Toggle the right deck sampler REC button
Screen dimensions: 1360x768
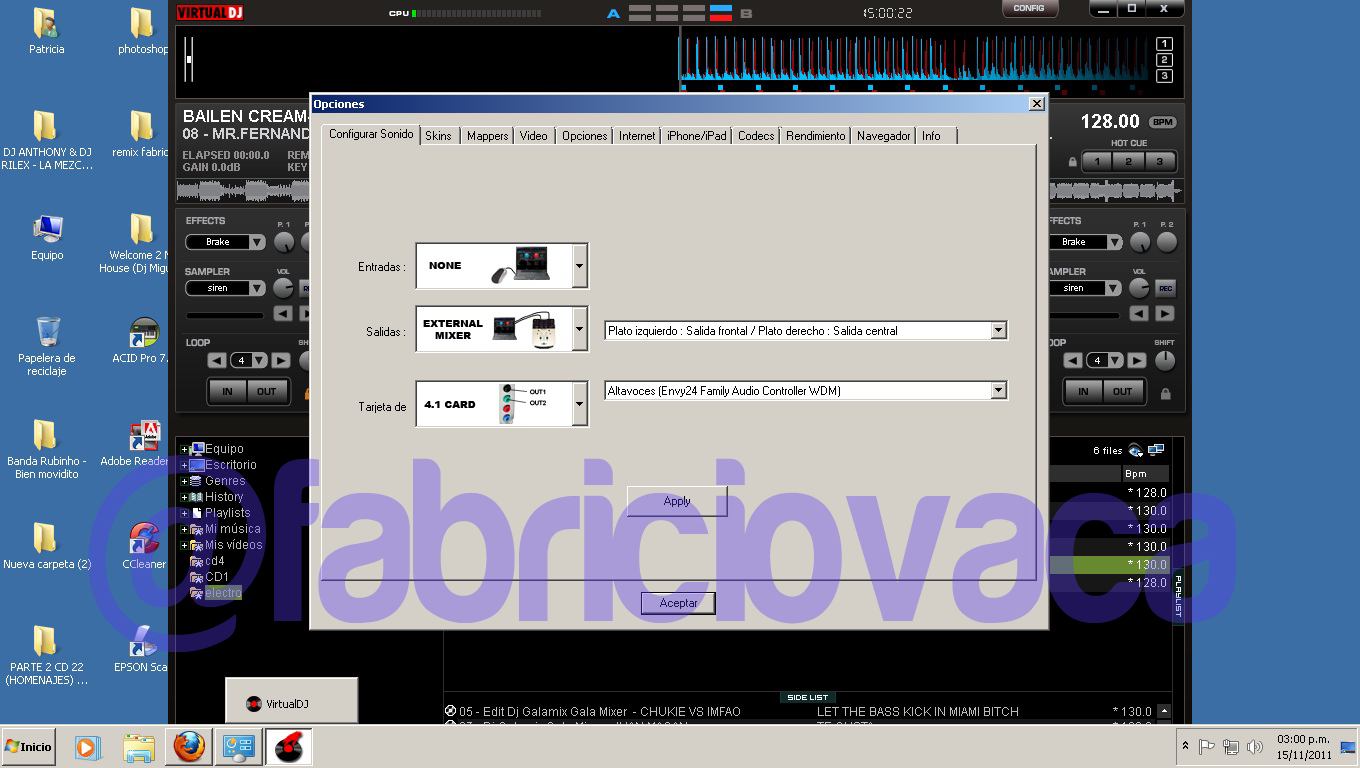pyautogui.click(x=1165, y=288)
